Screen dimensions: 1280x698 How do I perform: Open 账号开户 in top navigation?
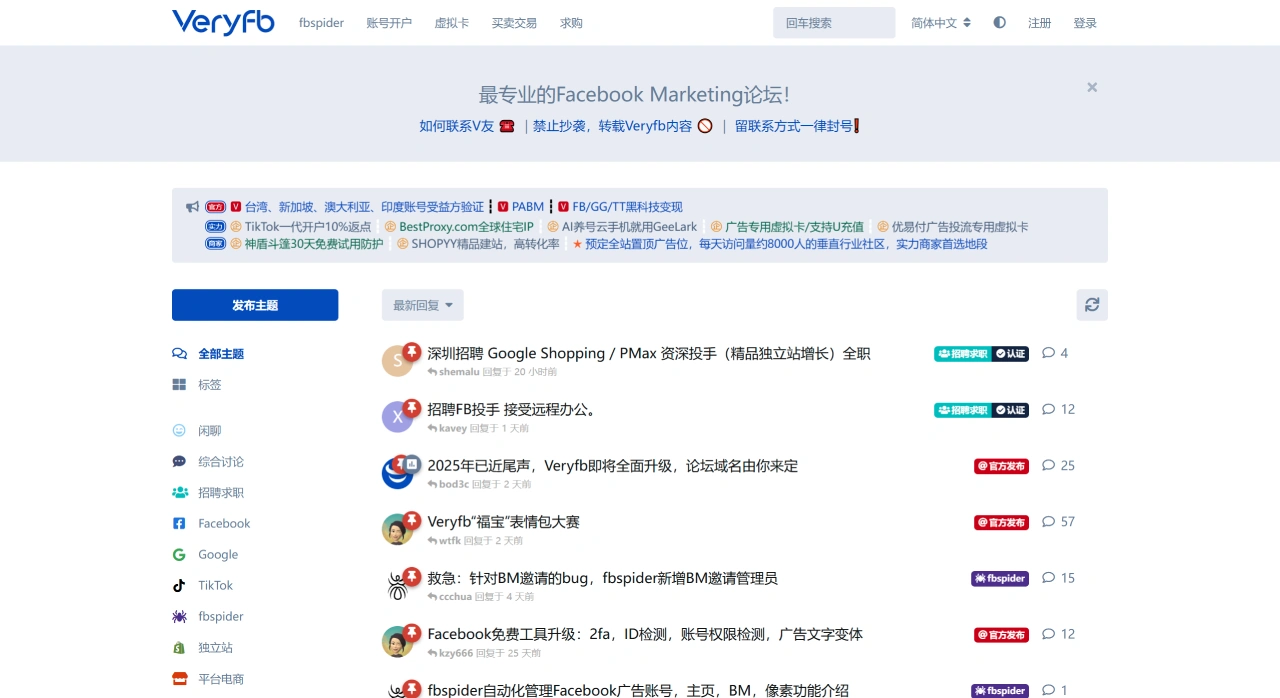[389, 23]
